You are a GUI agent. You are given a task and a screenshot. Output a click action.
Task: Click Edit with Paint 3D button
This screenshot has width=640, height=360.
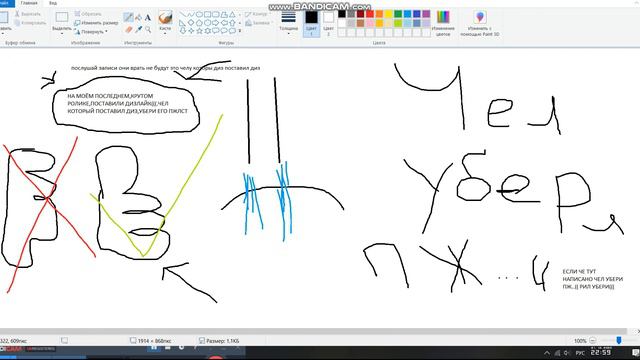[x=480, y=24]
